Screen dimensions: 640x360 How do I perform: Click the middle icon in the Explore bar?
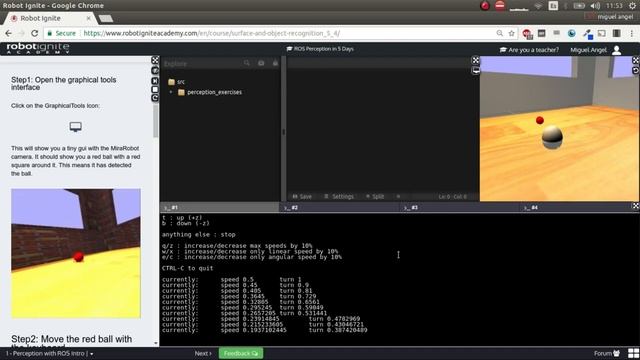click(261, 63)
